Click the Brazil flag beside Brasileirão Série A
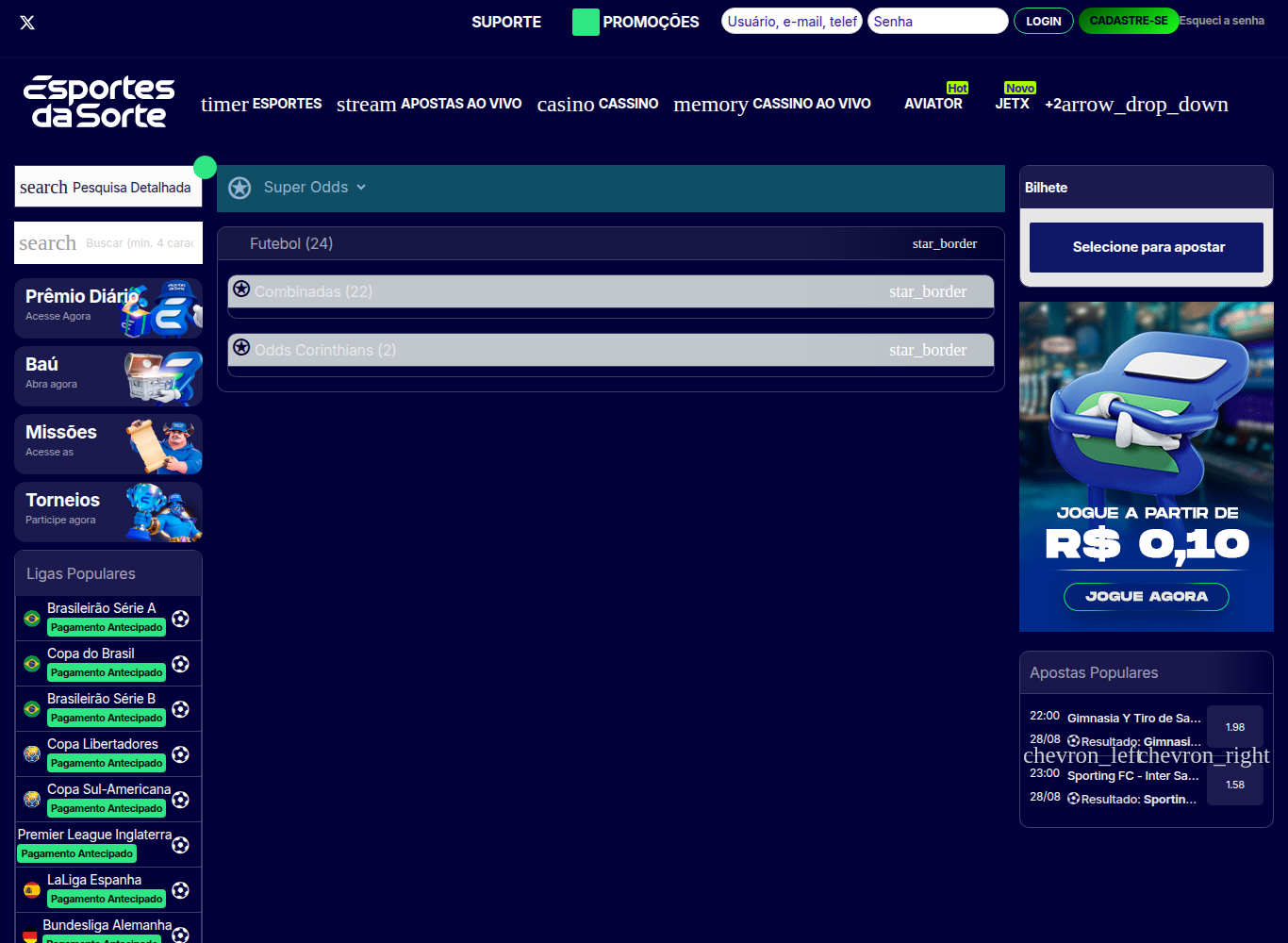The height and width of the screenshot is (943, 1288). [x=32, y=619]
